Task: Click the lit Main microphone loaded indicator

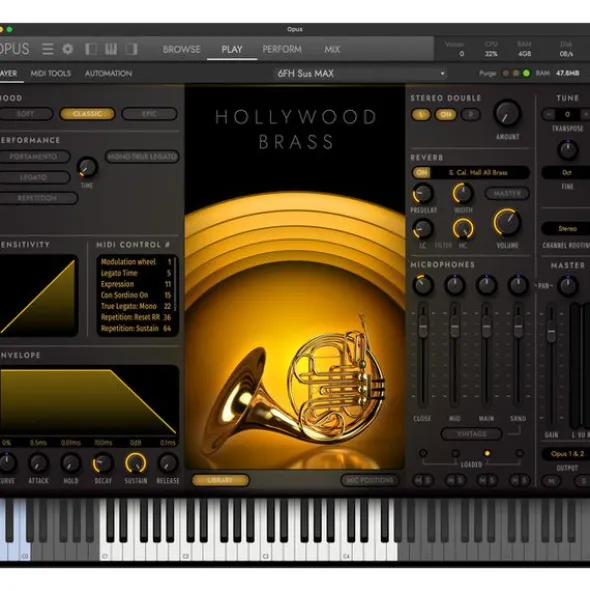Action: click(x=487, y=453)
